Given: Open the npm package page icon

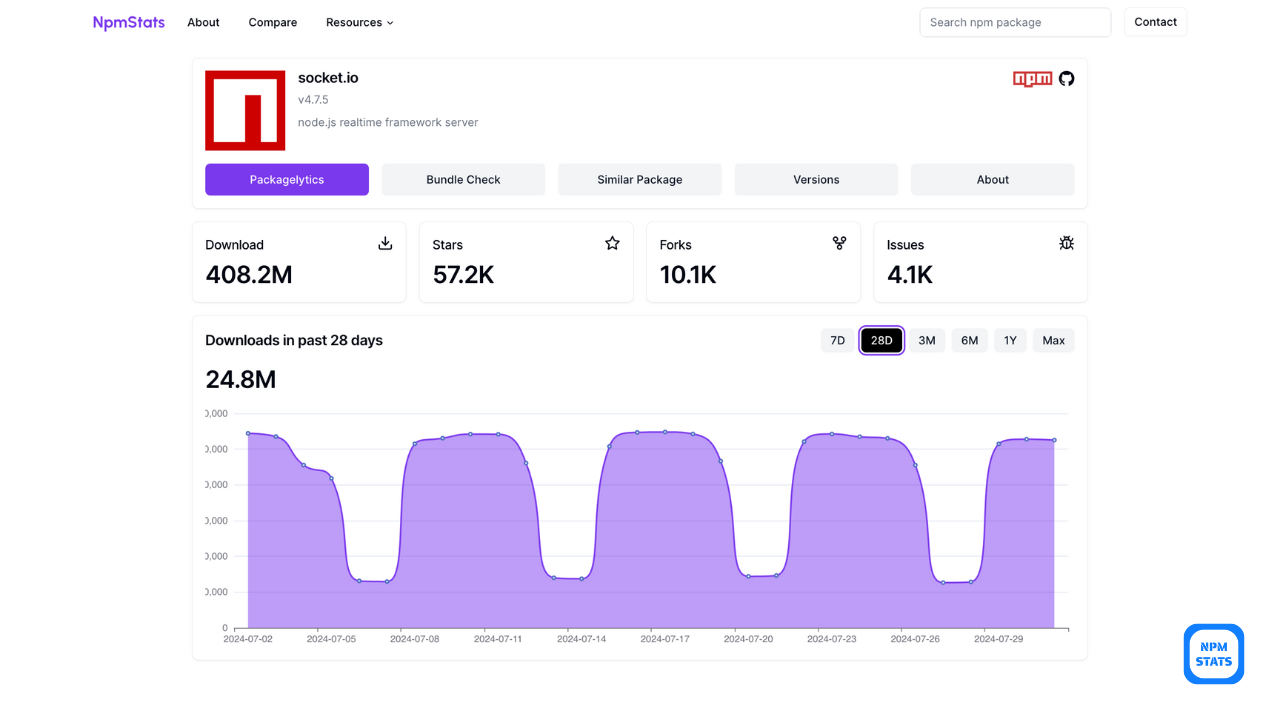Looking at the screenshot, I should point(1032,79).
